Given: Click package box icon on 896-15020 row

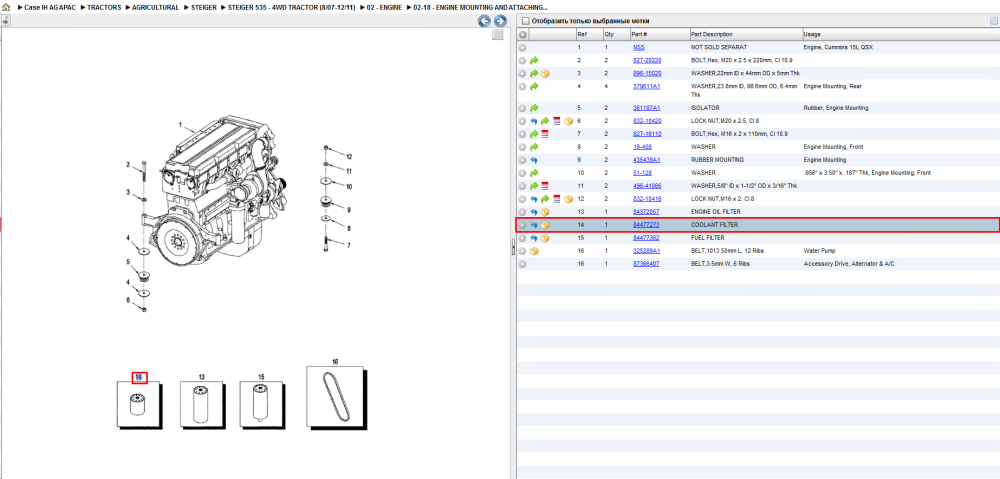Looking at the screenshot, I should (545, 74).
